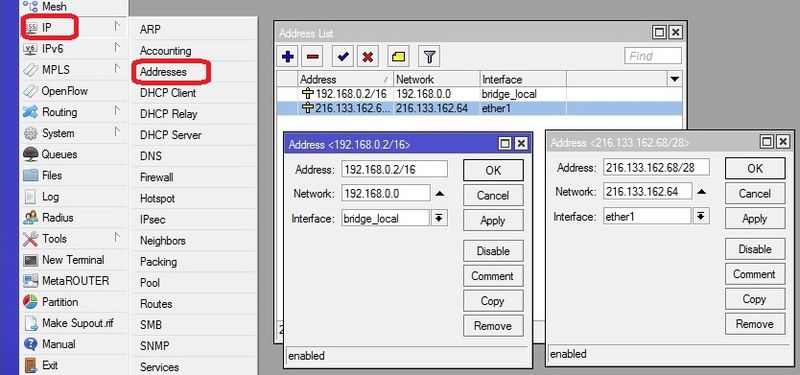Collapse Network field arrow next to 216.133.162.64
Image resolution: width=800 pixels, height=375 pixels.
702,192
